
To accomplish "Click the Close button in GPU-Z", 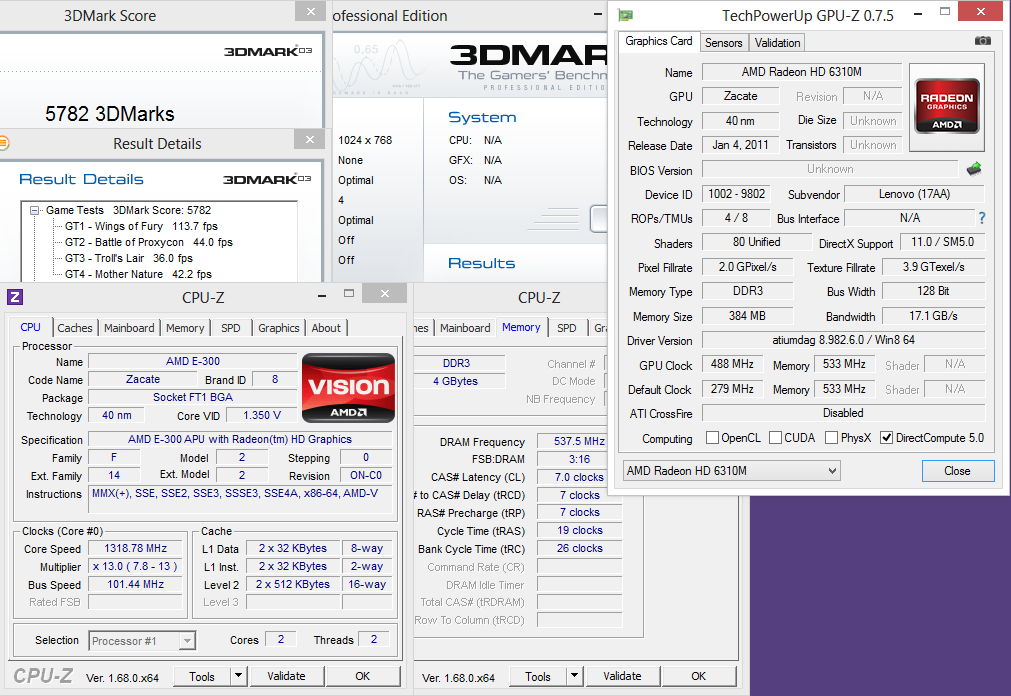I will click(957, 471).
